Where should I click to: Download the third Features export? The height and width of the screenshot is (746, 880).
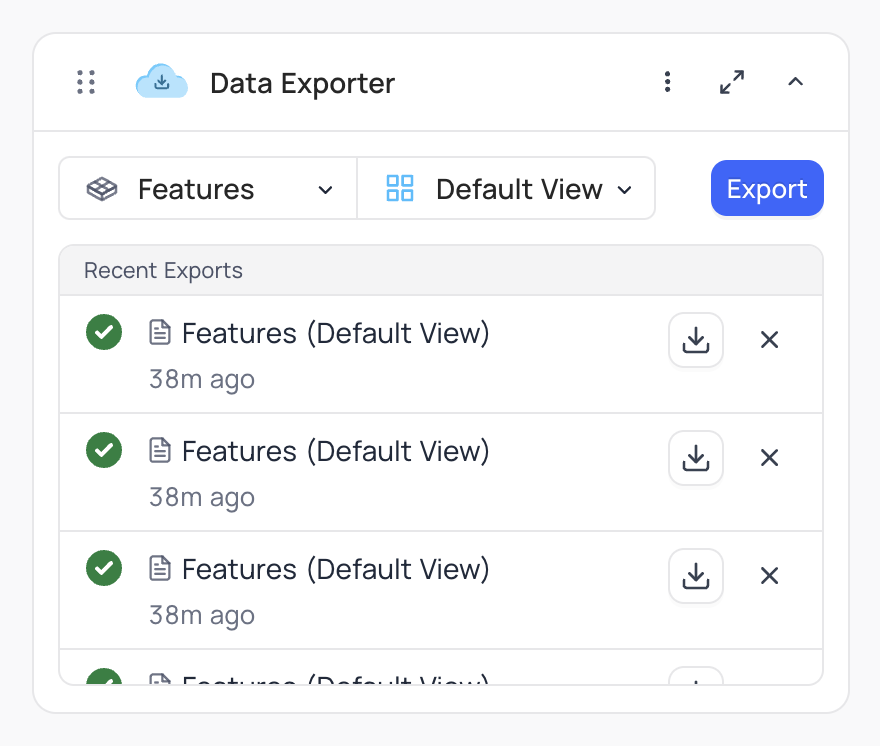tap(695, 576)
